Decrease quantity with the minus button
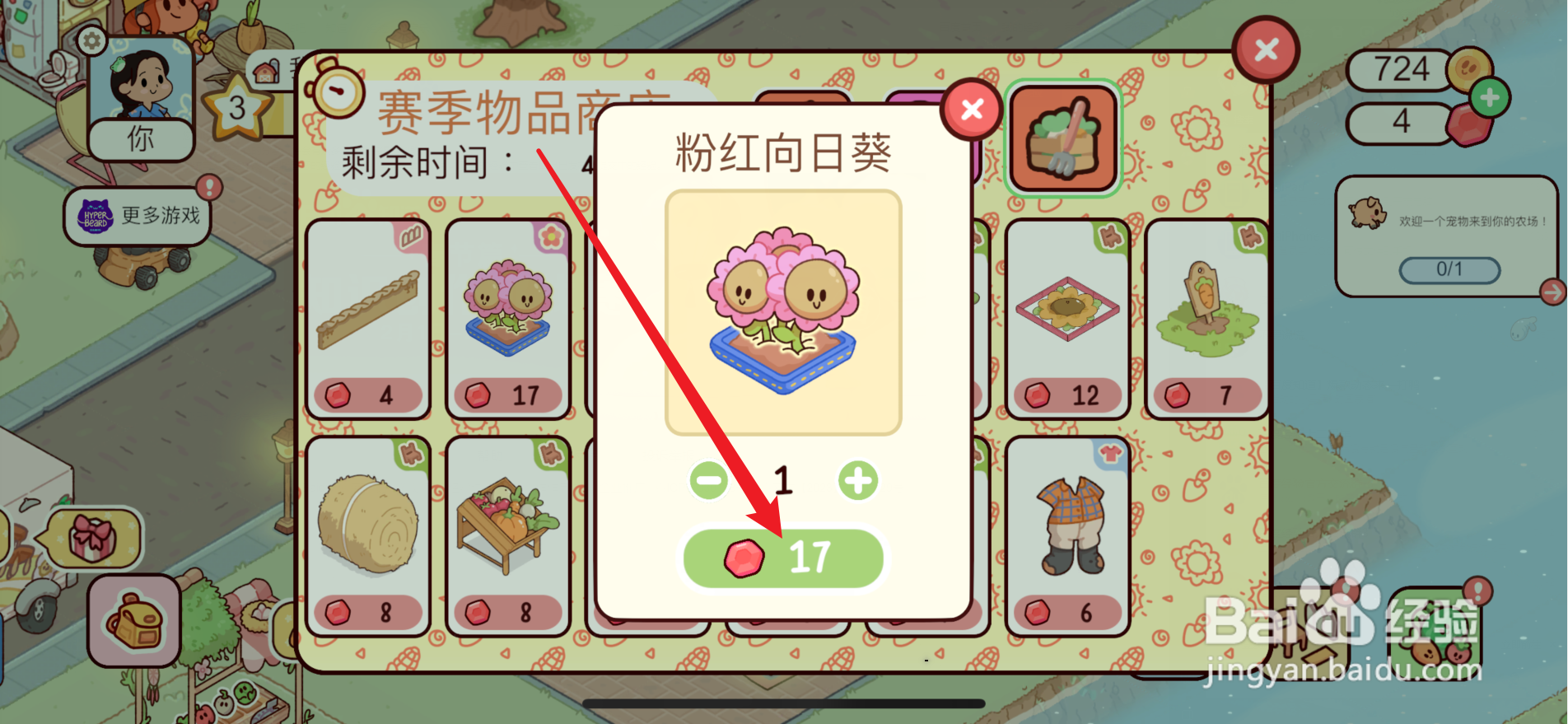Viewport: 1568px width, 724px height. [x=709, y=480]
